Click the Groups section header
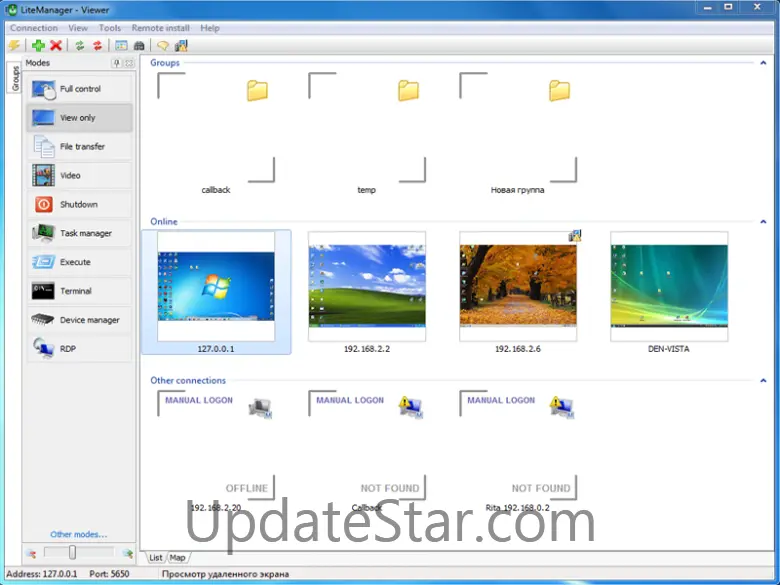This screenshot has width=780, height=585. pyautogui.click(x=165, y=63)
